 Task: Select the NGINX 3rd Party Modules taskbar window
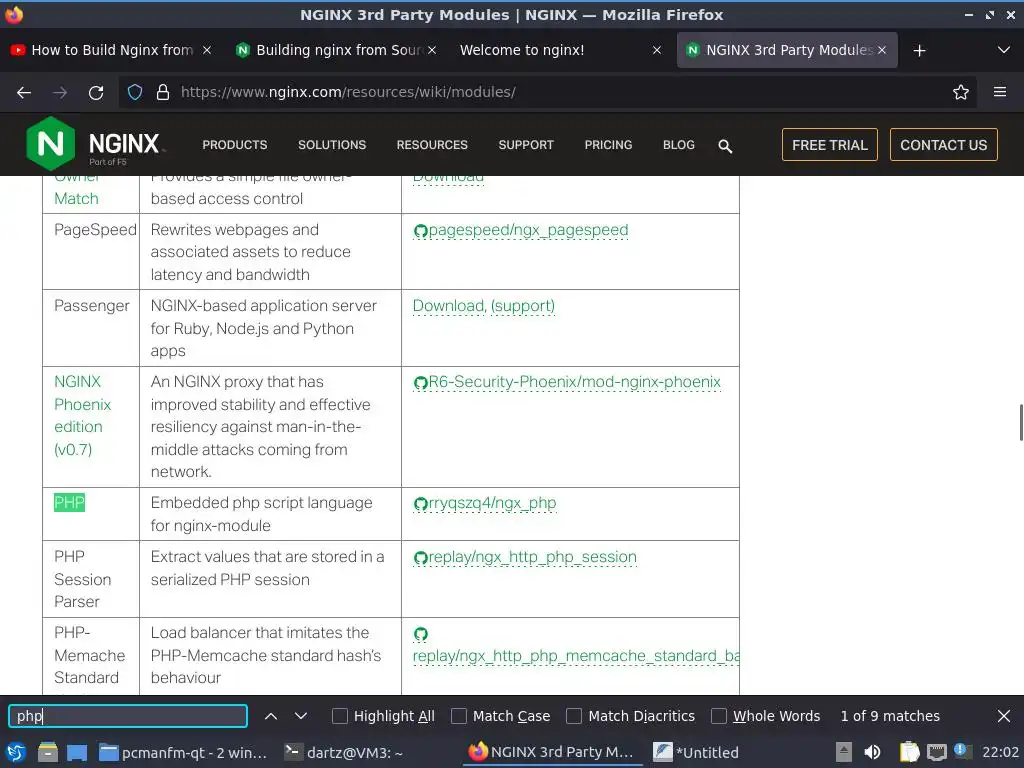pyautogui.click(x=552, y=752)
